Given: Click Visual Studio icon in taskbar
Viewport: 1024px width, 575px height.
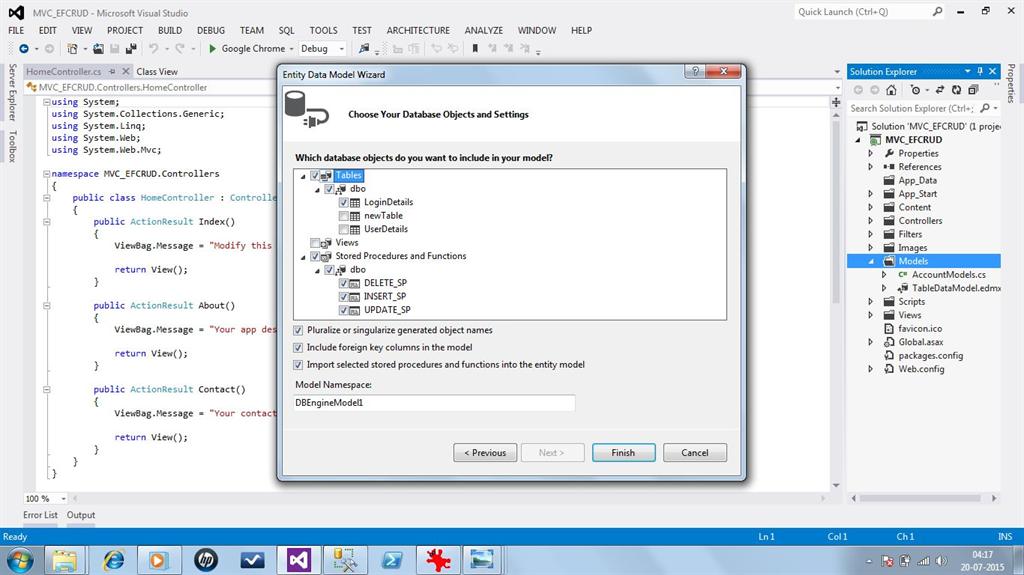Looking at the screenshot, I should point(298,560).
